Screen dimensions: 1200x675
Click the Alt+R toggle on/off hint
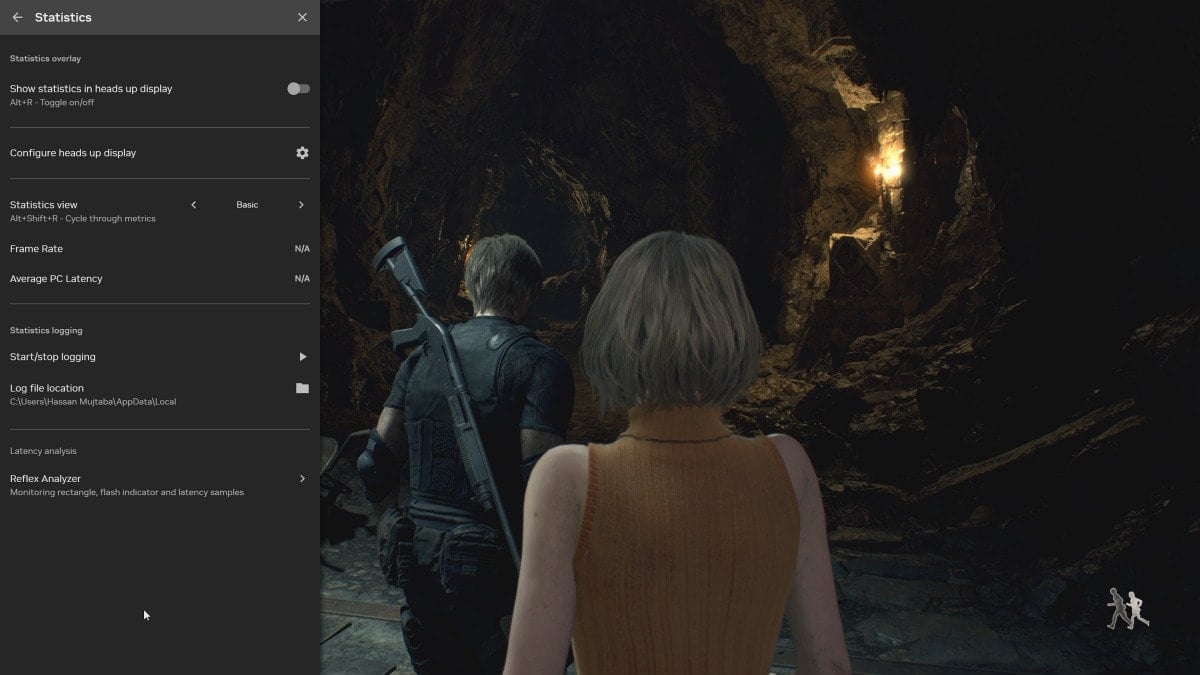coord(52,103)
